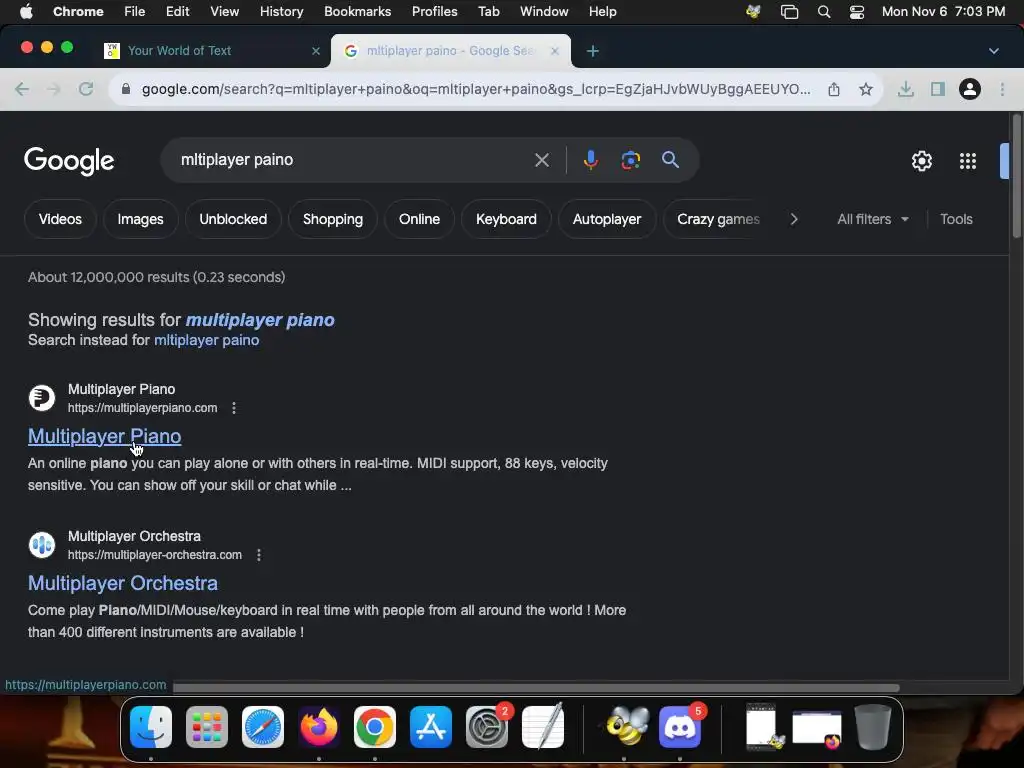
Task: Open the Multiplayer Orchestra result link
Action: 123,583
